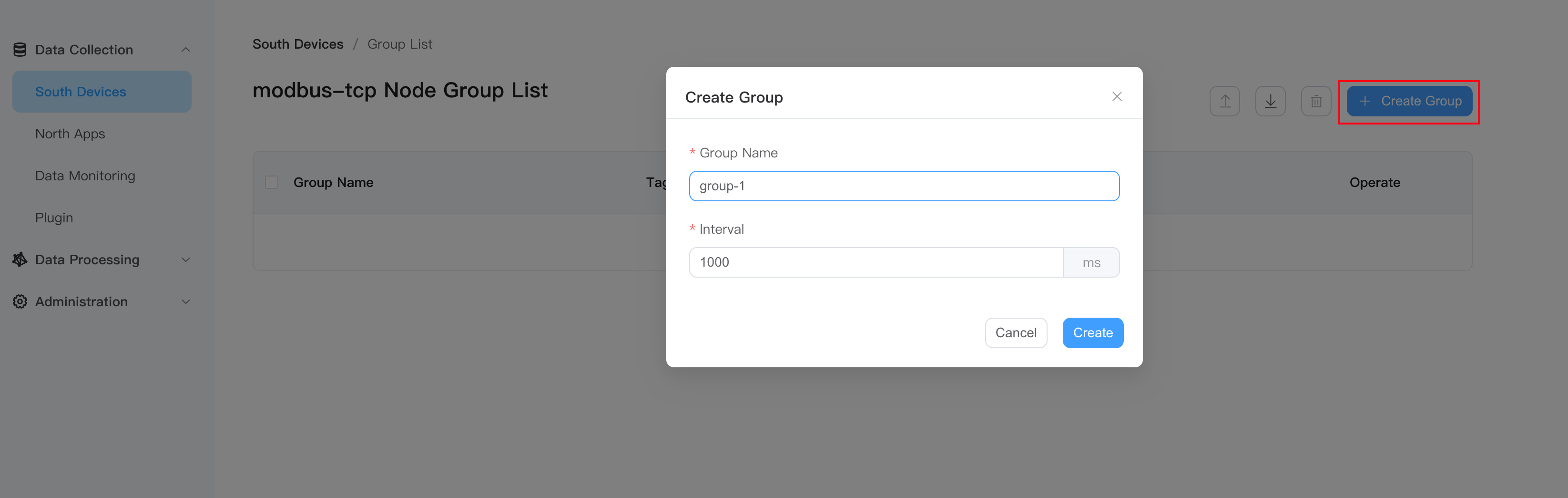Expand the Data Processing section
Viewport: 1568px width, 498px height.
[x=186, y=259]
